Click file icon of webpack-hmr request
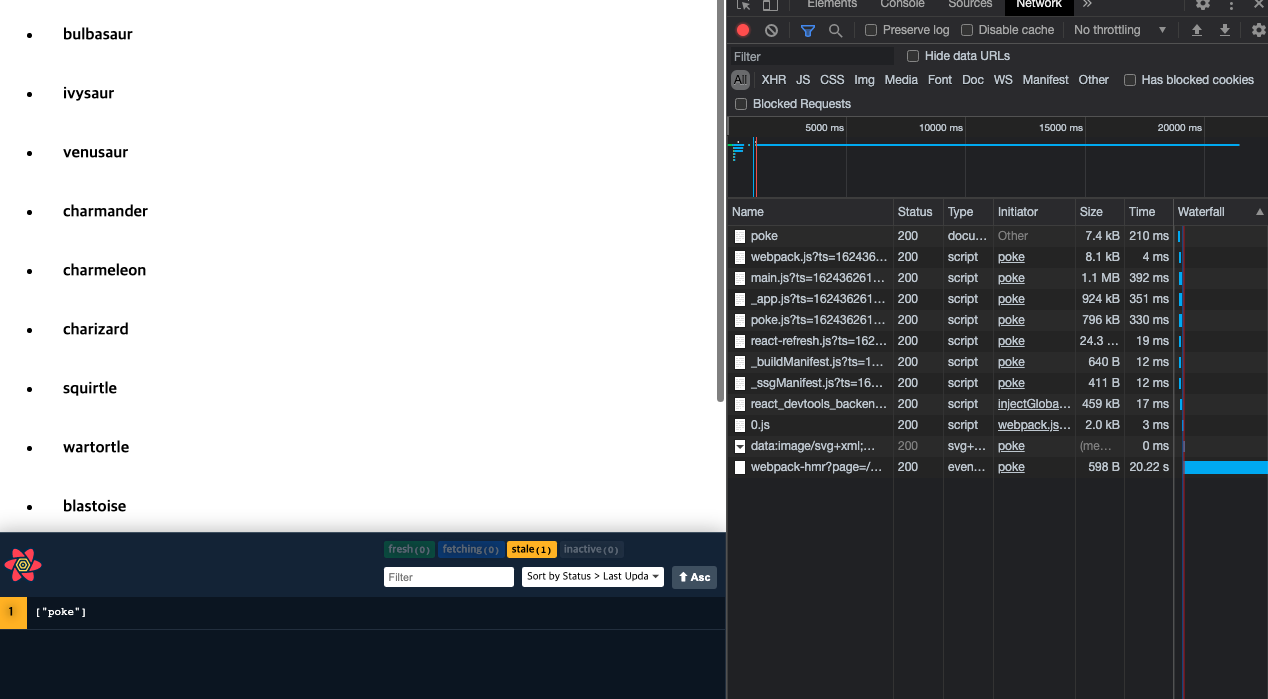The image size is (1268, 699). click(x=740, y=467)
